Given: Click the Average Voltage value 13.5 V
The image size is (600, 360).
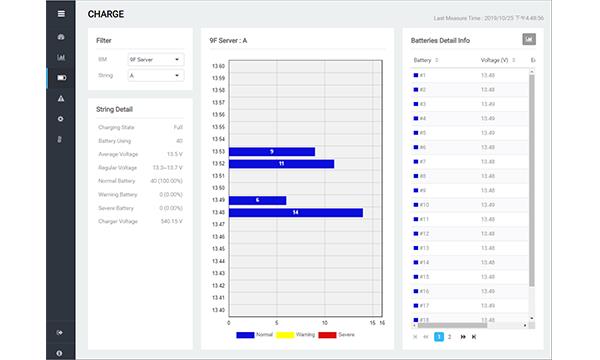Looking at the screenshot, I should point(175,154).
